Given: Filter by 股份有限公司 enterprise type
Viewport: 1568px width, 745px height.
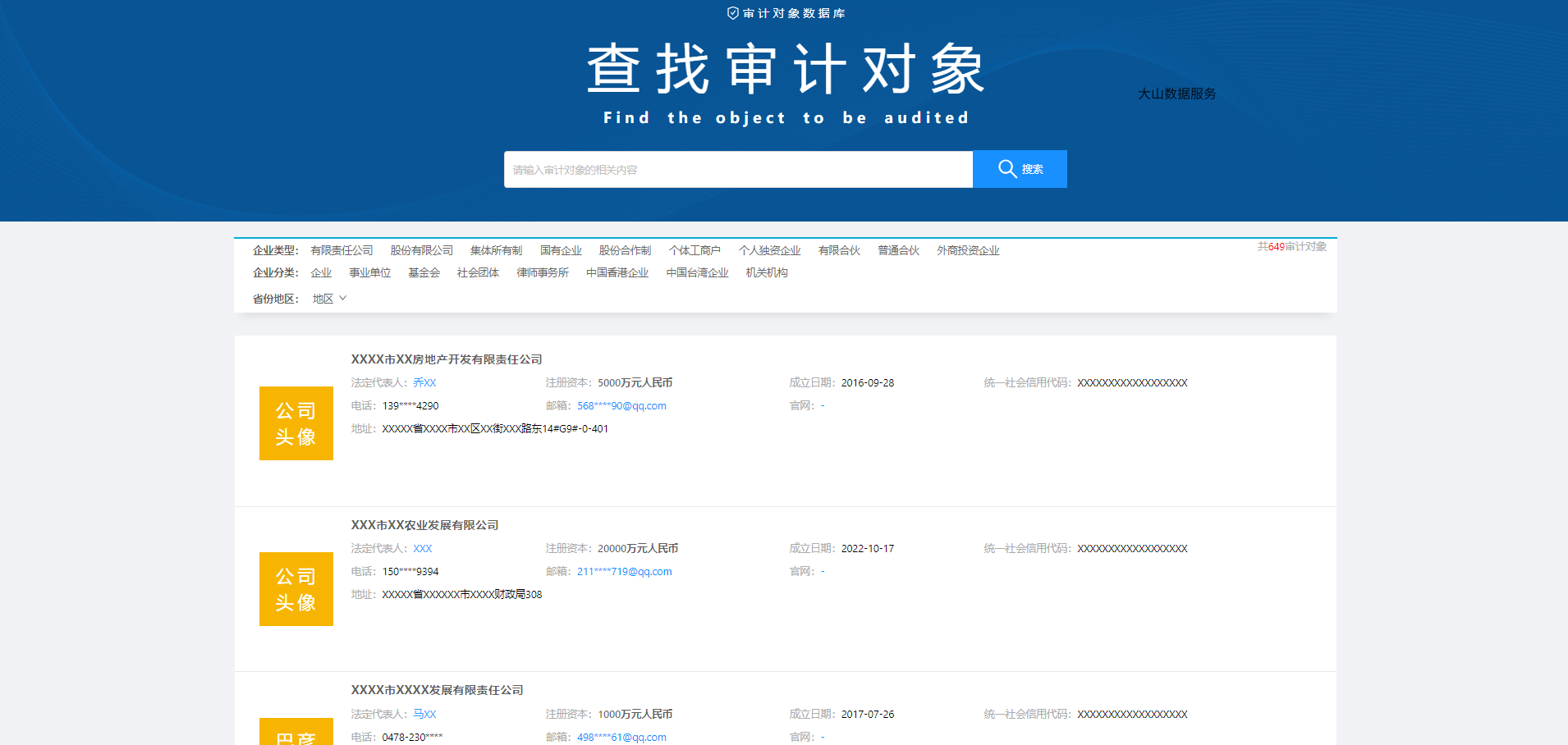Looking at the screenshot, I should coord(422,250).
